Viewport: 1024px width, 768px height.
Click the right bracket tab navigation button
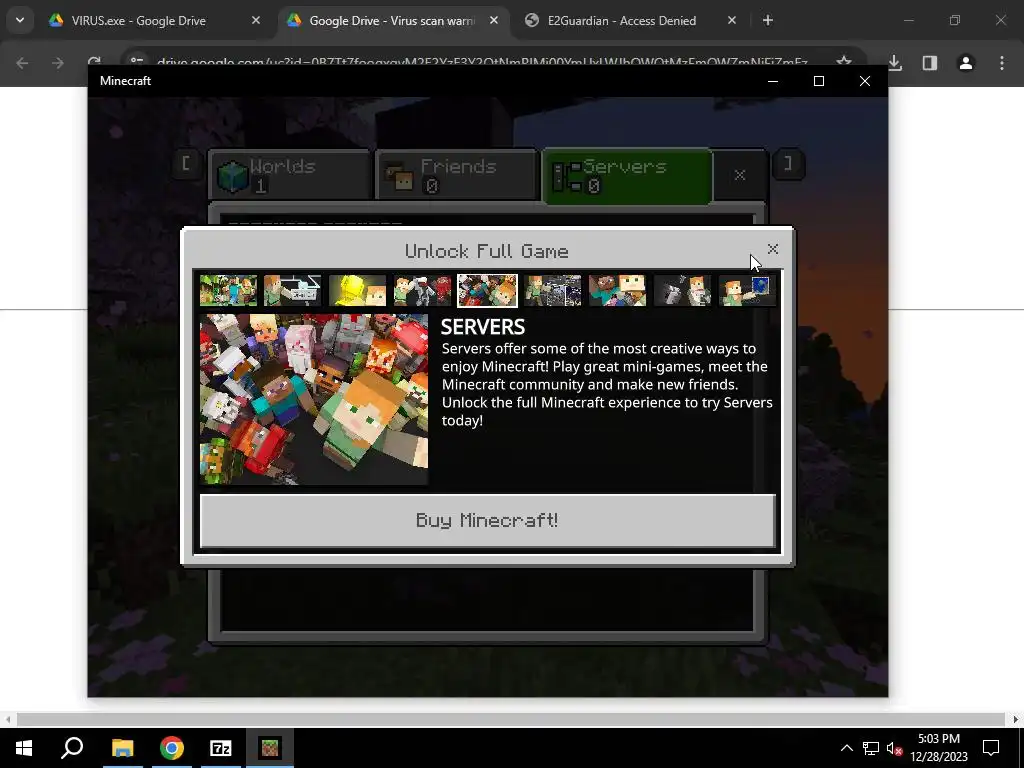pos(788,163)
